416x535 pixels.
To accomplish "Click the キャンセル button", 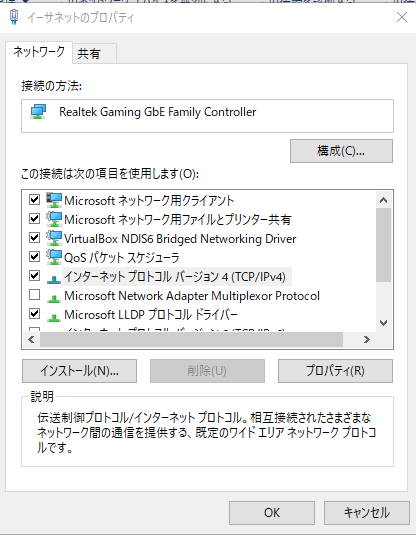I will click(367, 513).
